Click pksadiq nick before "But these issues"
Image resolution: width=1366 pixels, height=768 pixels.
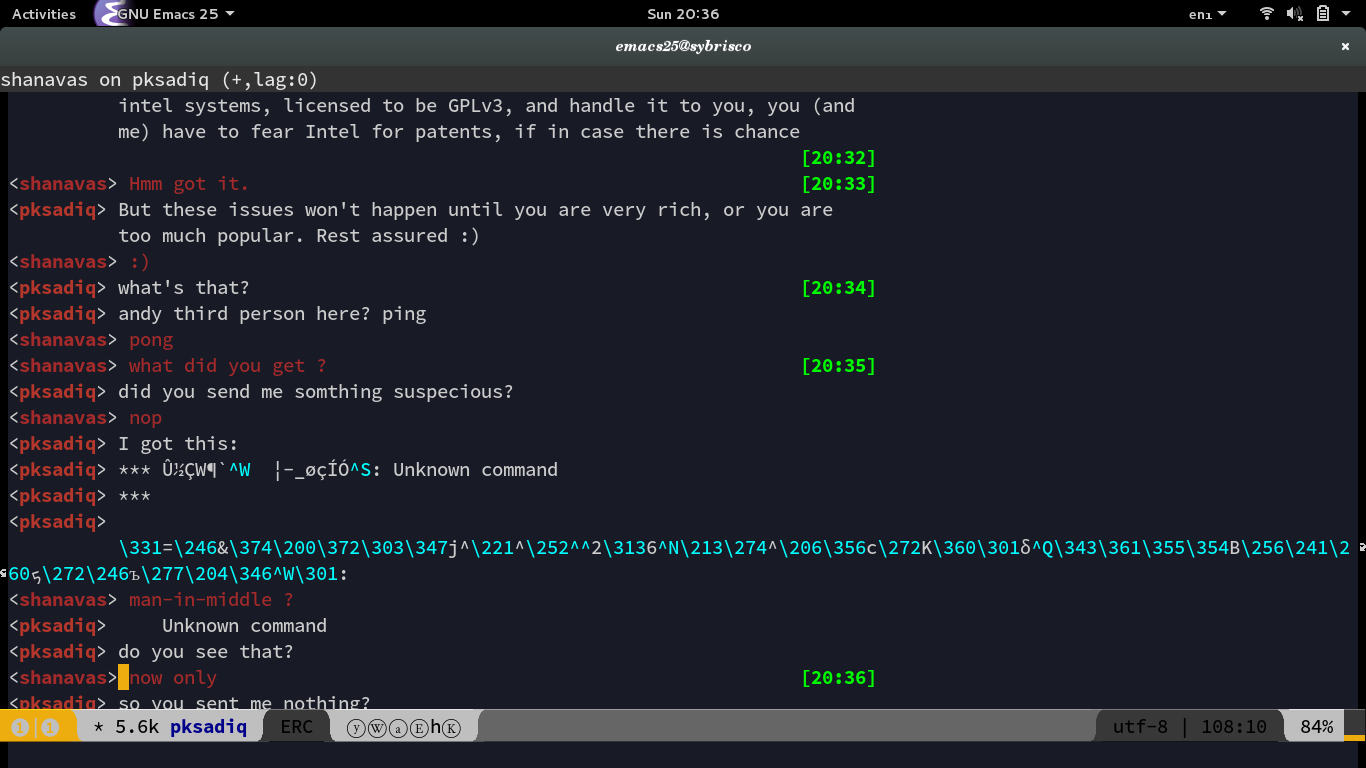tap(57, 209)
